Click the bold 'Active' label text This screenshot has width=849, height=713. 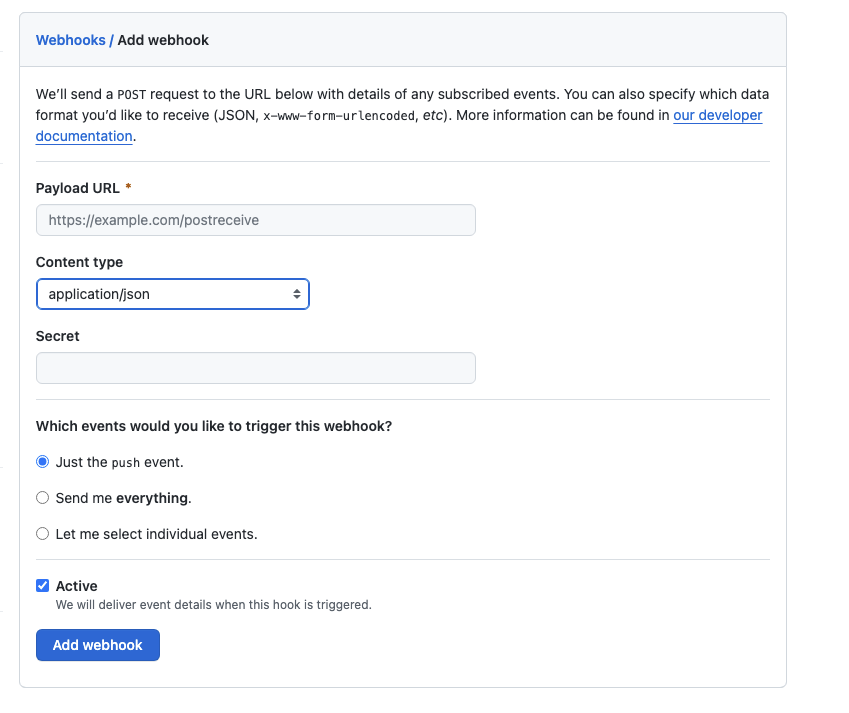tap(77, 586)
